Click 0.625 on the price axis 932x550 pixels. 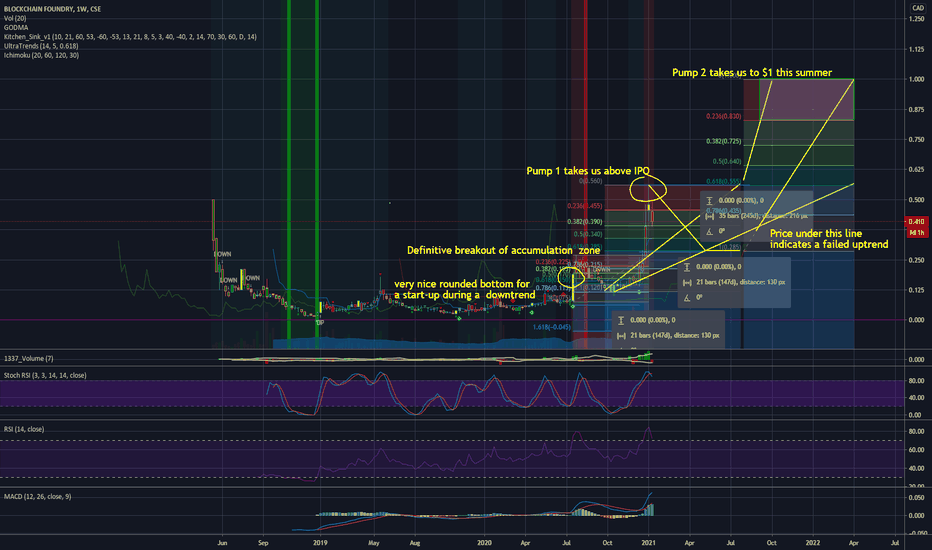[x=916, y=169]
